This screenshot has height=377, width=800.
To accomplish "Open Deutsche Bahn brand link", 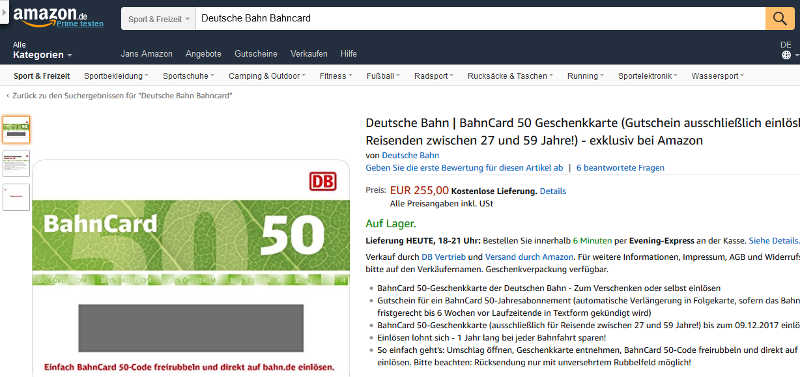I will coord(410,155).
